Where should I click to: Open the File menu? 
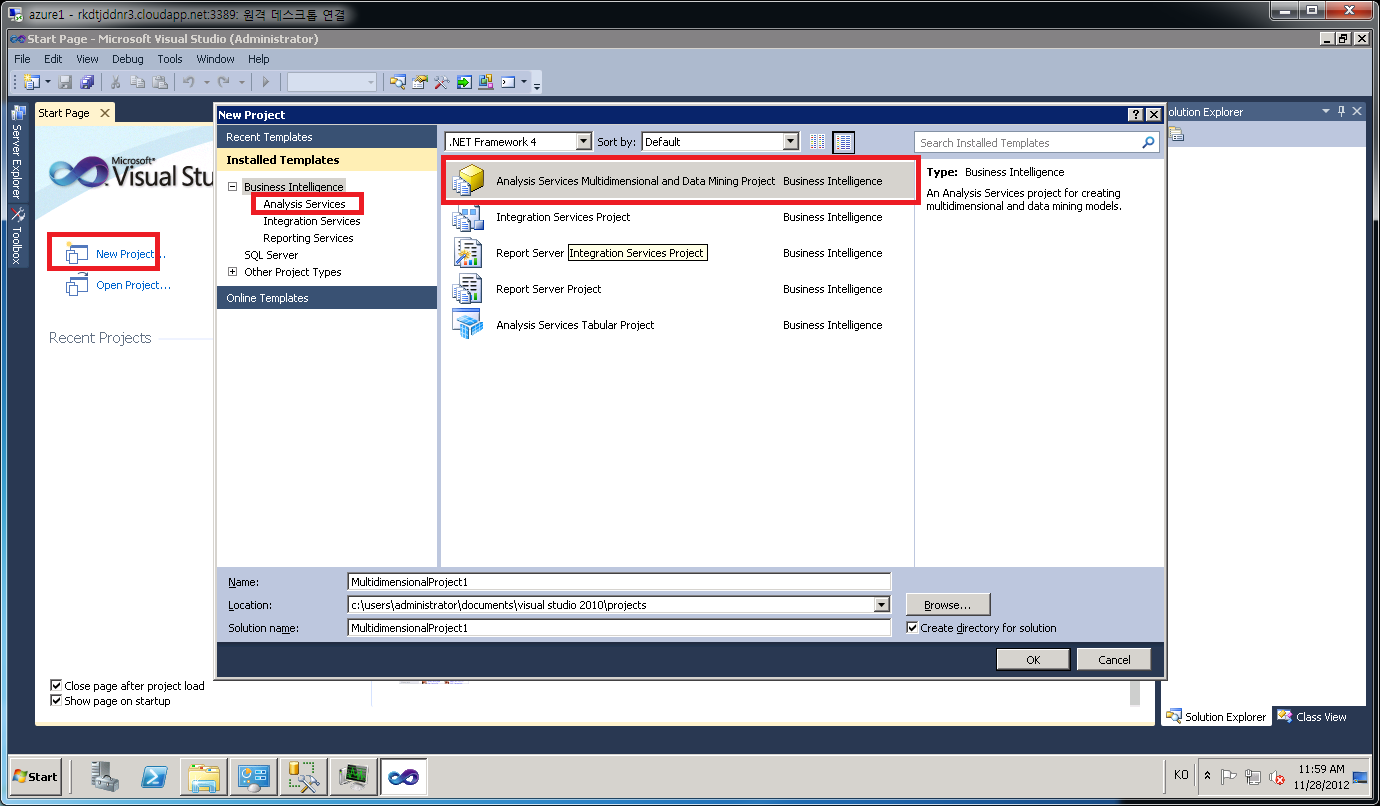[x=22, y=59]
